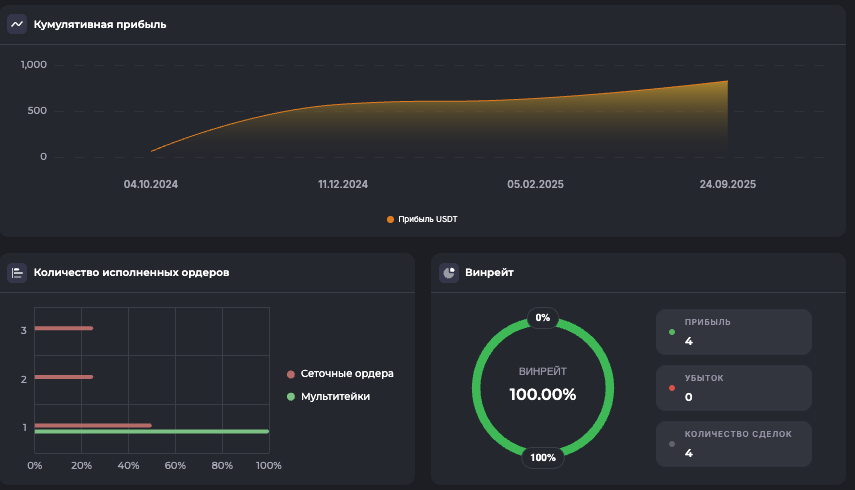Click the 0% badge atop the donut
This screenshot has width=855, height=490.
coord(543,318)
